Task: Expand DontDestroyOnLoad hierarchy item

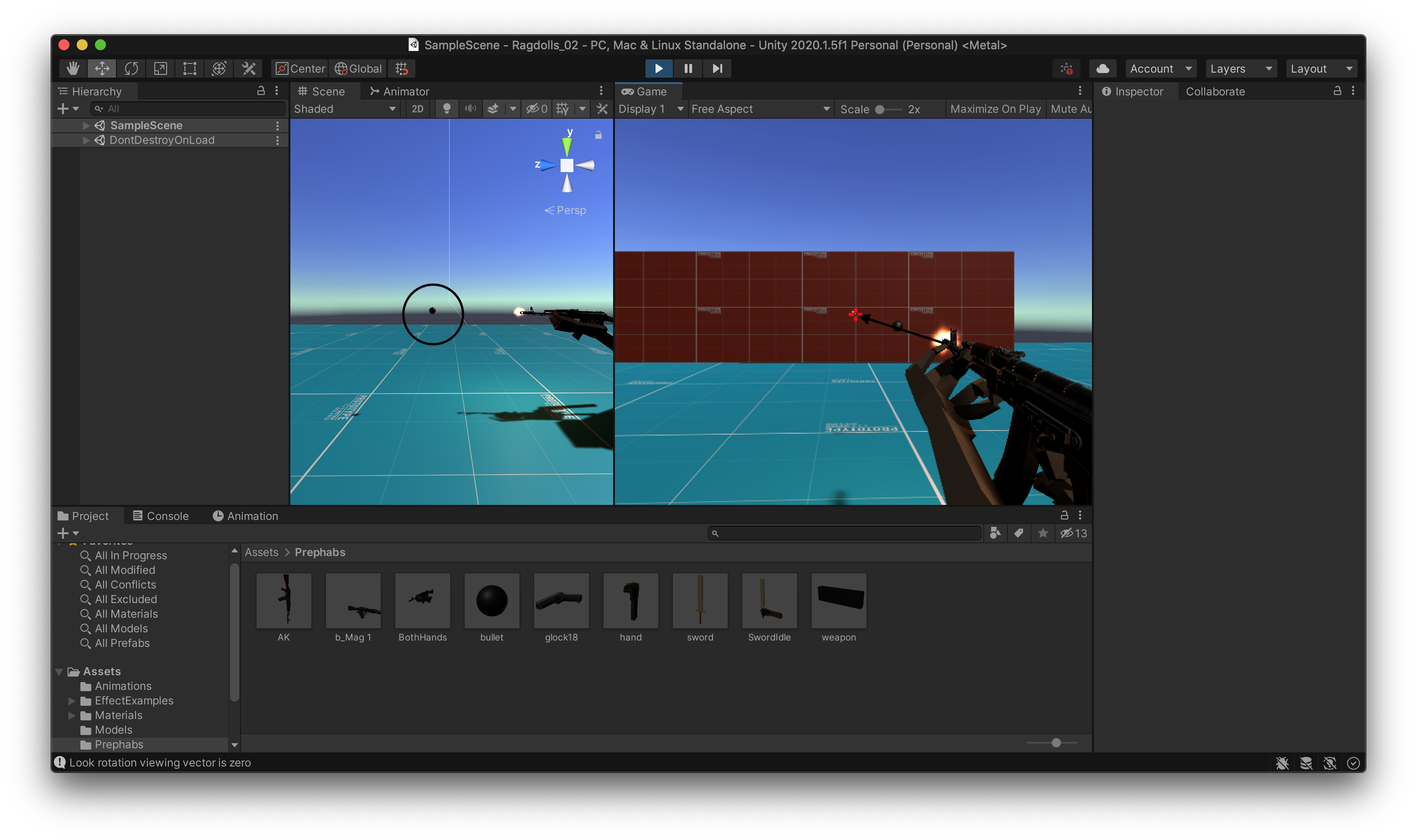Action: click(x=86, y=140)
